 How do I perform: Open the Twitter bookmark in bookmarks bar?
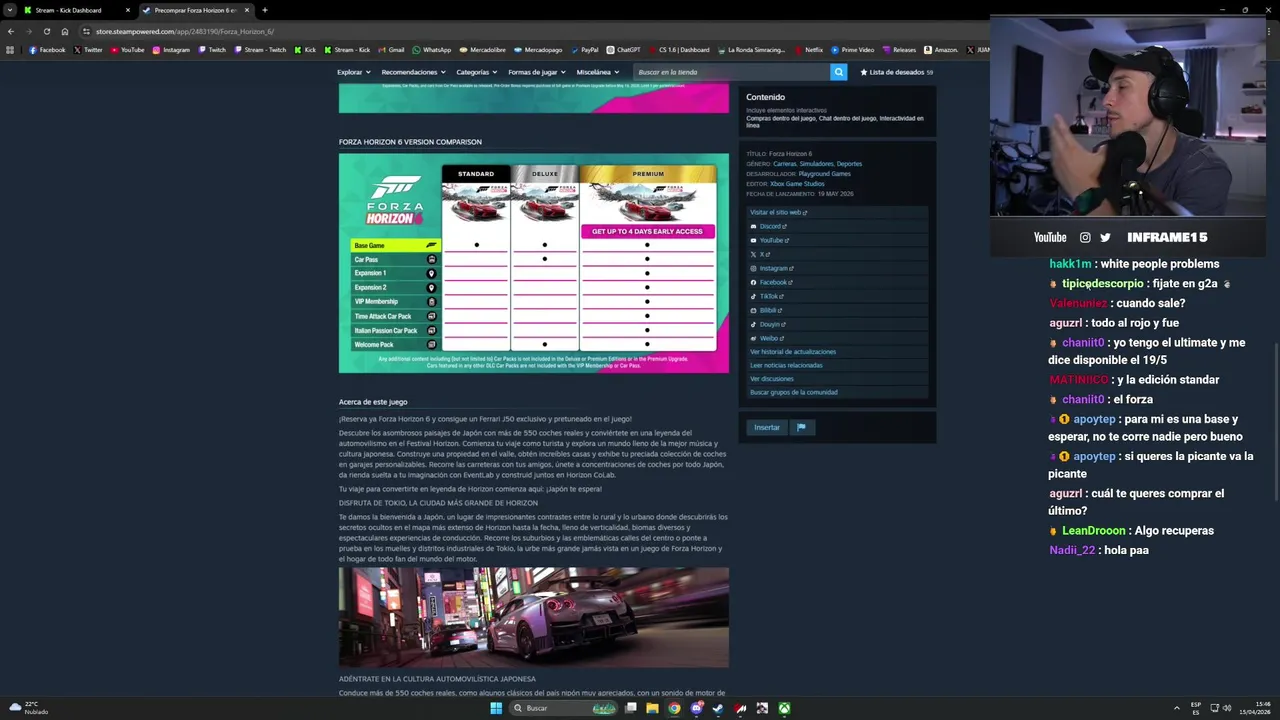coord(88,50)
